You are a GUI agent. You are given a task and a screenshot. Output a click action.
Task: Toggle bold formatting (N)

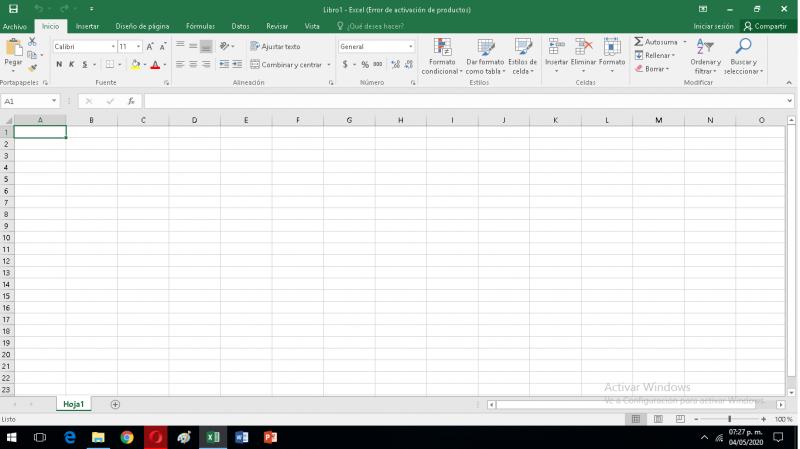(59, 64)
